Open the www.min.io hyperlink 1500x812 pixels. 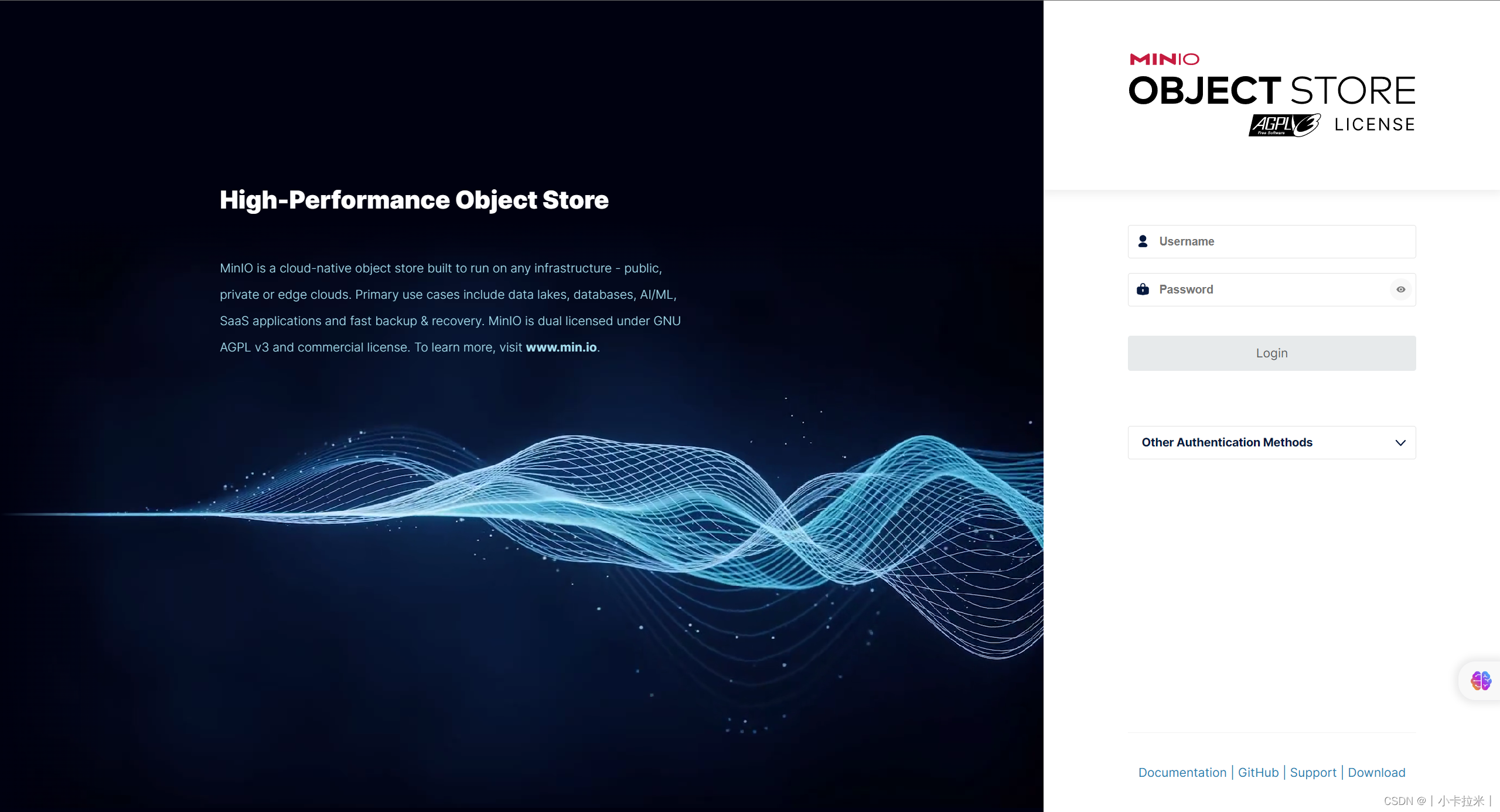[x=561, y=347]
